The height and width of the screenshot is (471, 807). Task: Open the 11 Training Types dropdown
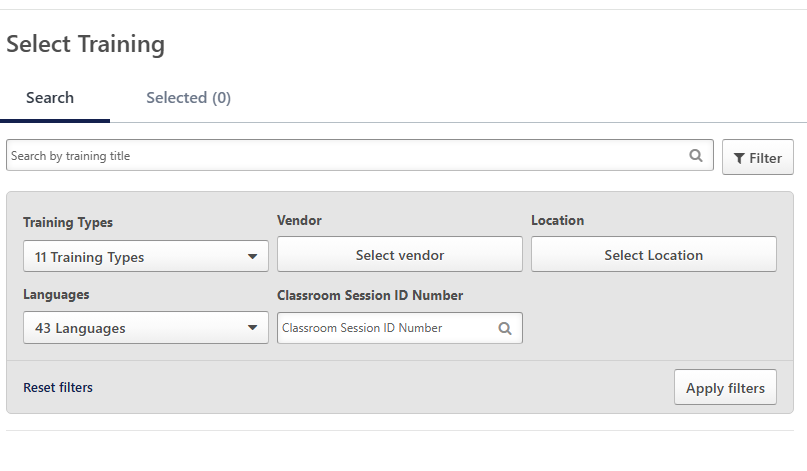tap(145, 257)
